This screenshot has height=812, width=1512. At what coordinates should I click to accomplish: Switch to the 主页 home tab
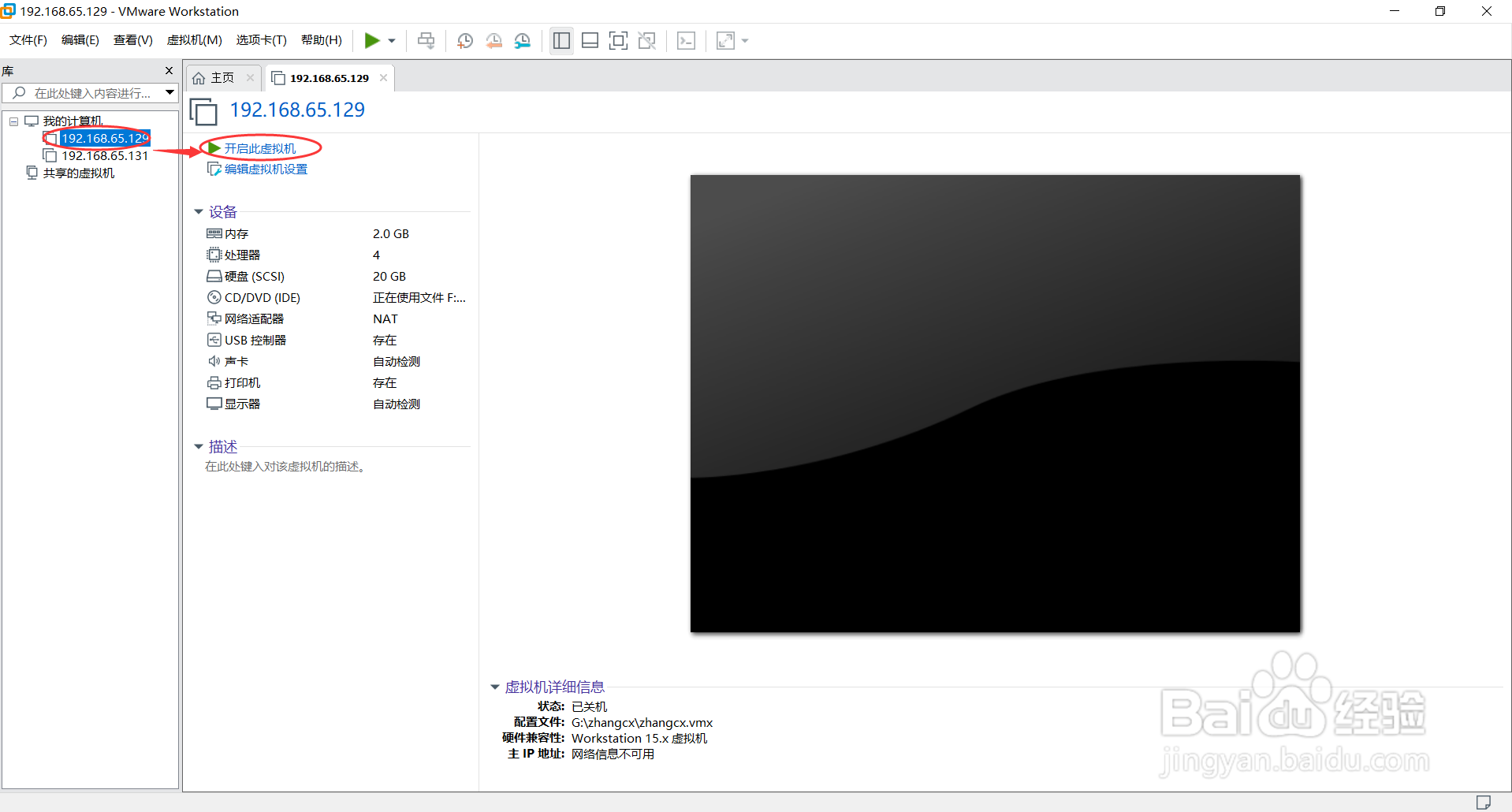tap(219, 77)
